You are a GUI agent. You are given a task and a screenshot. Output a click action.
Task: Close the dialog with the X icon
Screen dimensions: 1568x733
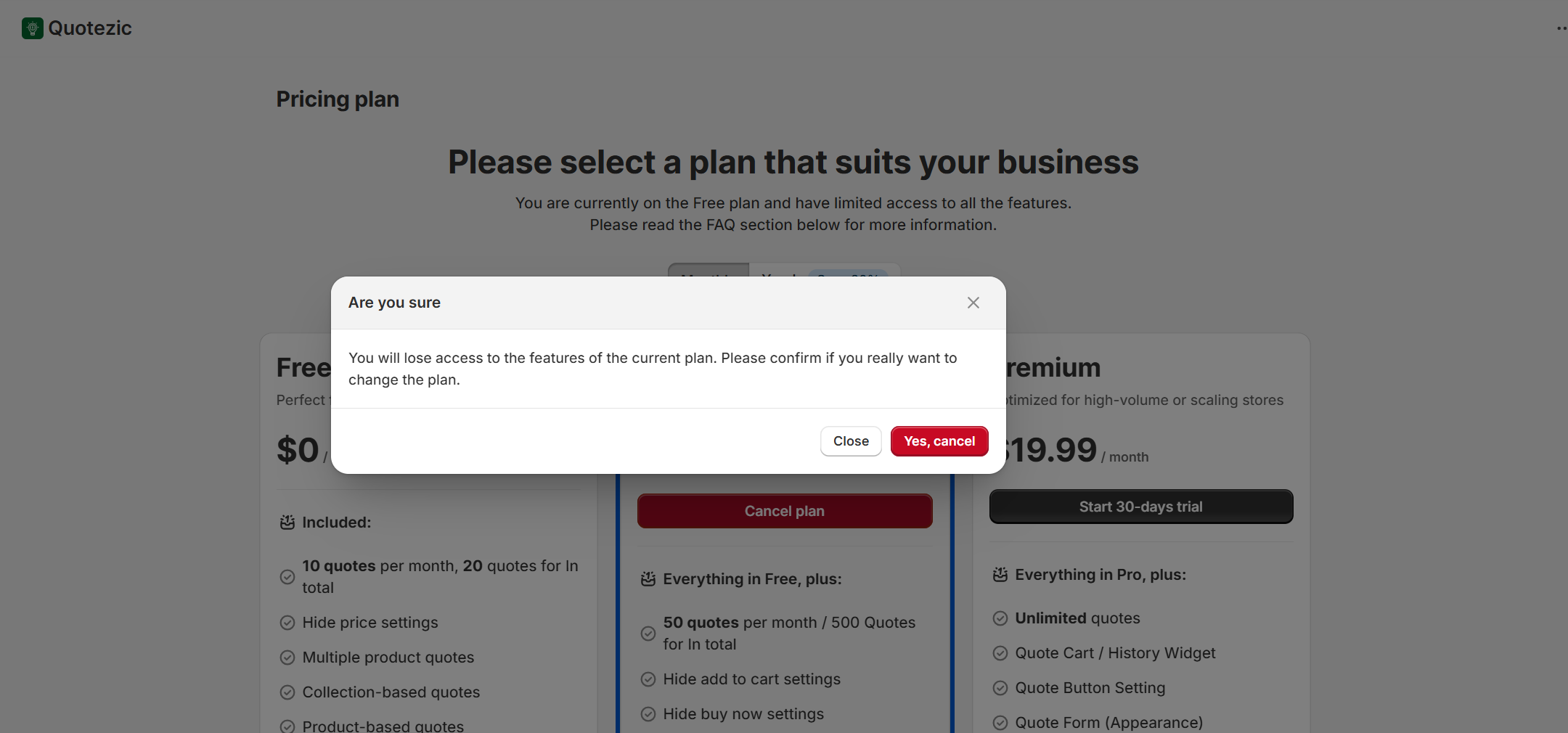point(973,303)
